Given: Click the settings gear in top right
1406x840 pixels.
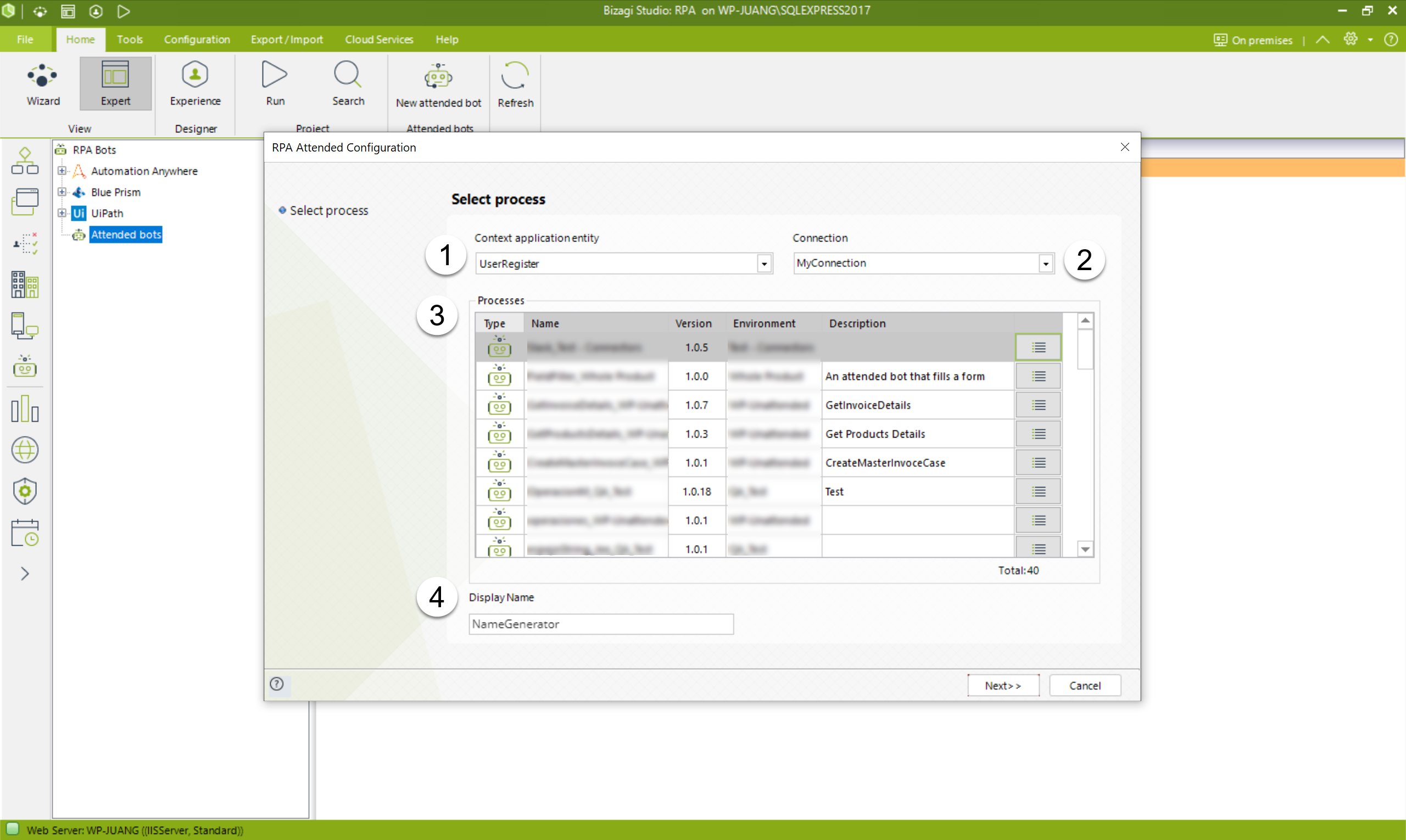Looking at the screenshot, I should point(1351,39).
